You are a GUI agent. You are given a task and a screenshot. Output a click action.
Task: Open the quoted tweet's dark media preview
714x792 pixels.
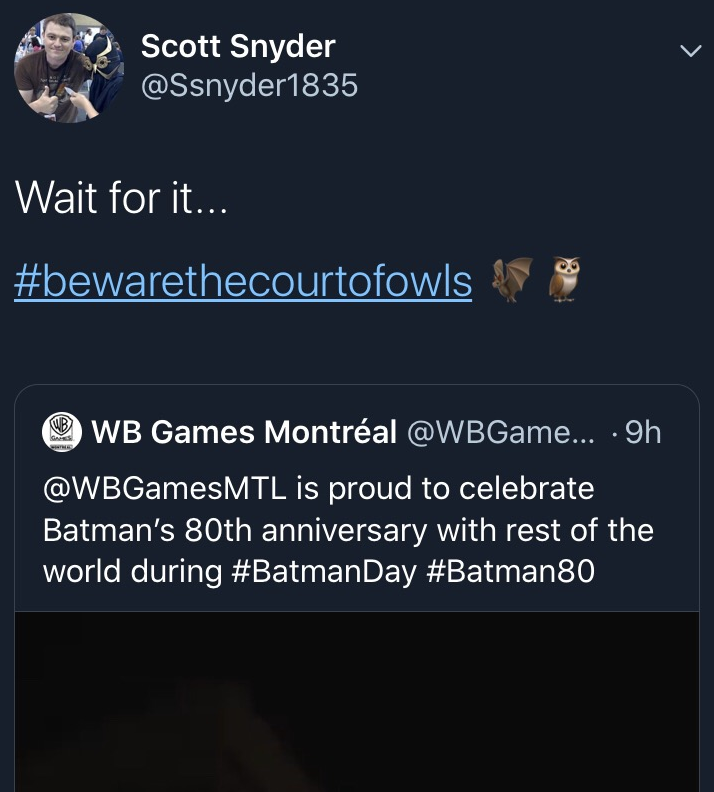357,700
